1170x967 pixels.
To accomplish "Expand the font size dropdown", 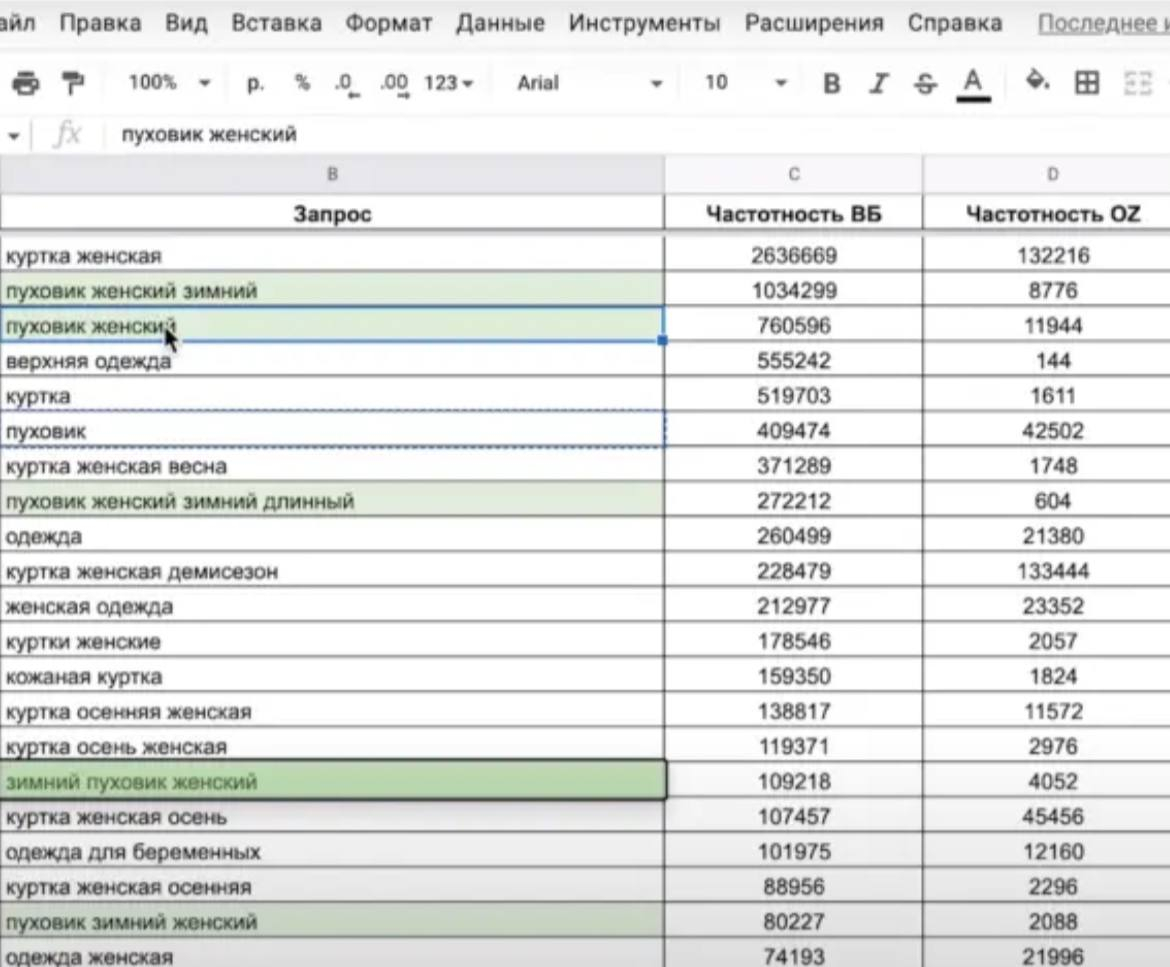I will click(745, 83).
